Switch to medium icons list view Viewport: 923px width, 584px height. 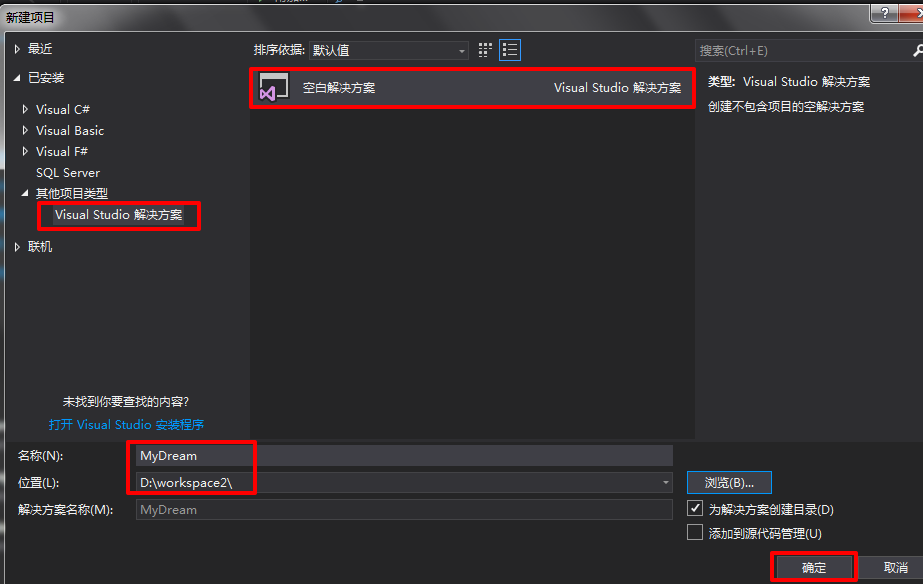510,50
